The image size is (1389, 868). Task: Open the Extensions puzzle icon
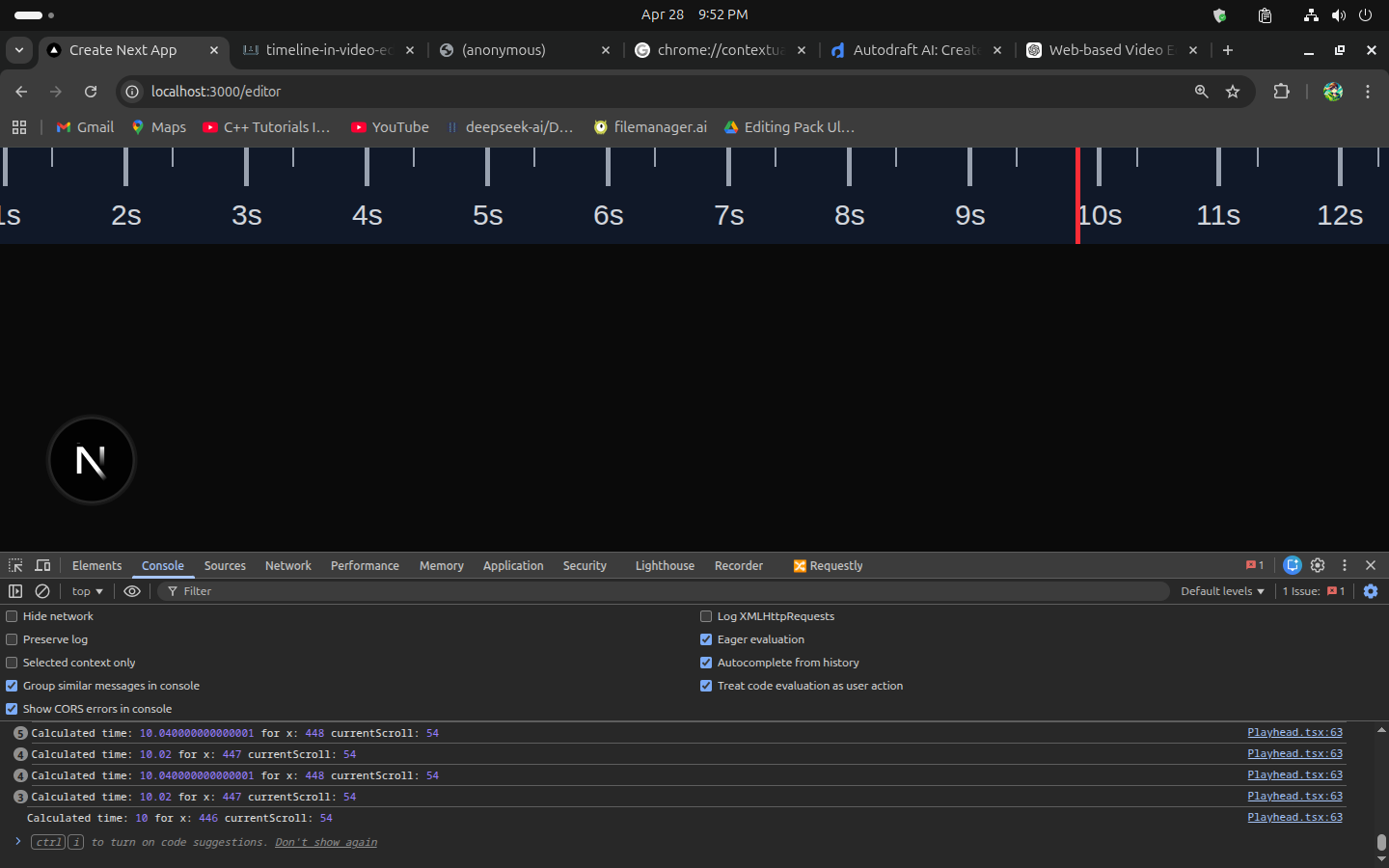(x=1281, y=92)
